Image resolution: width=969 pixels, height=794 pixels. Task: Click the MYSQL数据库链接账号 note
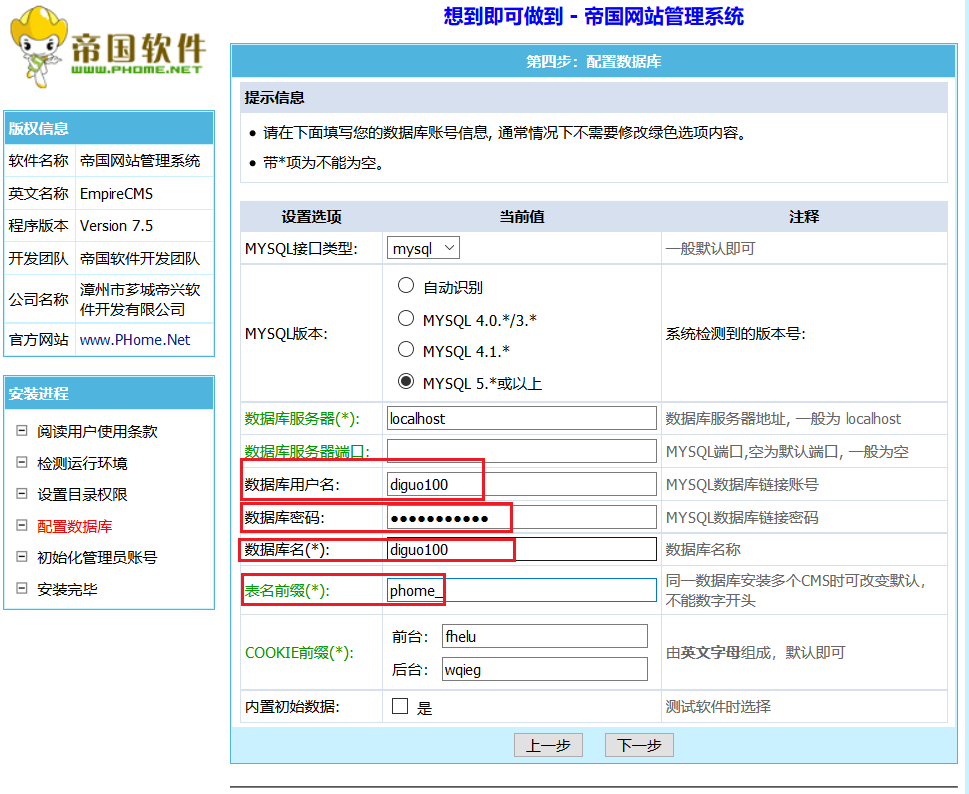coord(742,484)
